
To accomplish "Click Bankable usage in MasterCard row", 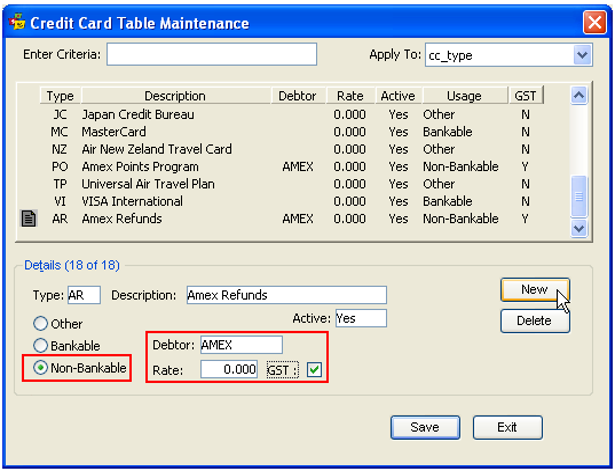I will (448, 132).
